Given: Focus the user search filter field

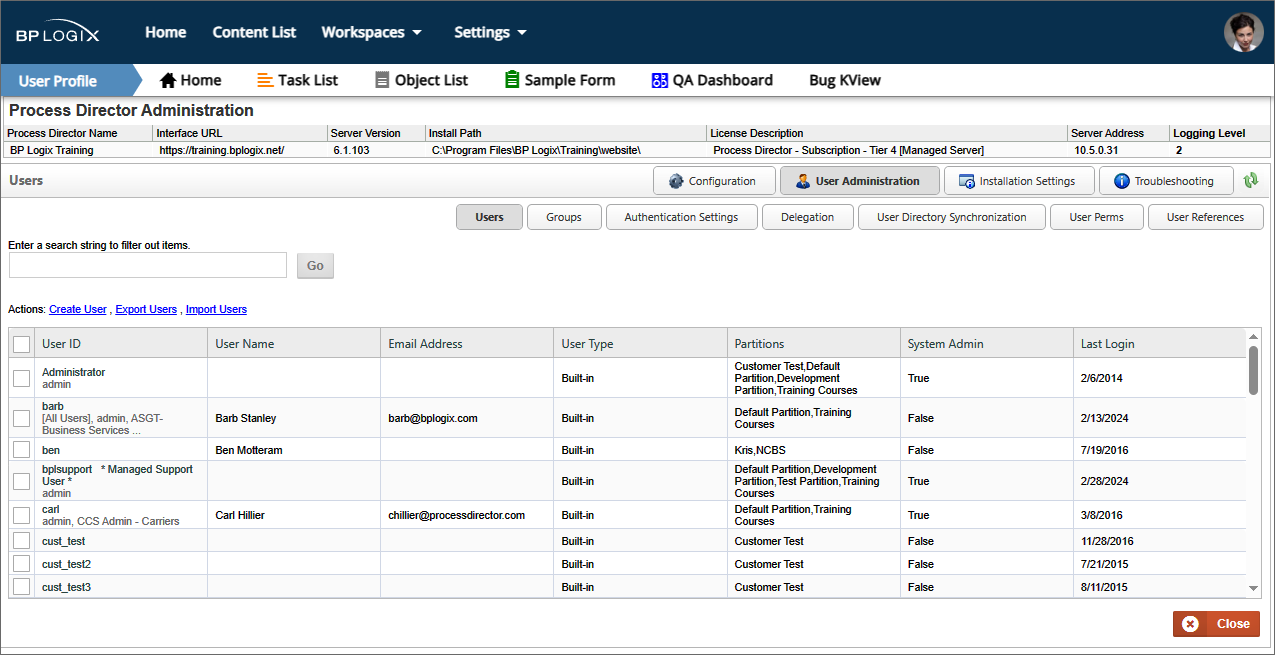Looking at the screenshot, I should tap(148, 265).
